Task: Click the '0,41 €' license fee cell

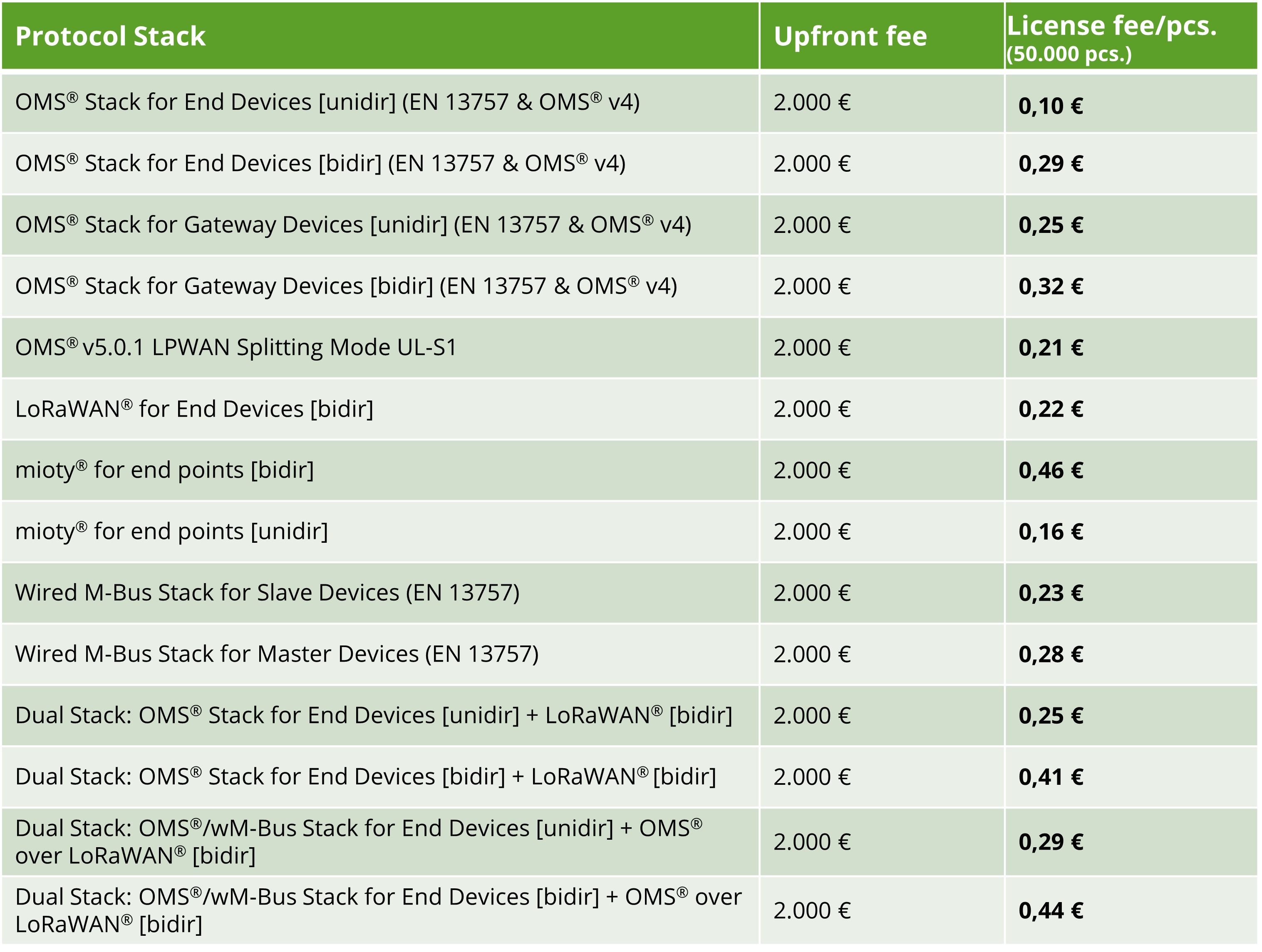Action: click(x=1051, y=777)
